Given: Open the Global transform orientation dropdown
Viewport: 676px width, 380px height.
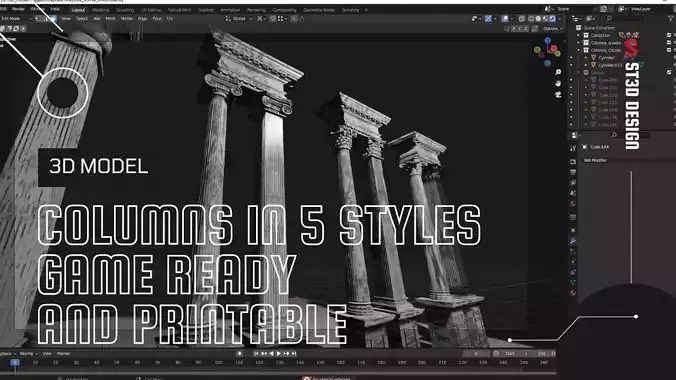Looking at the screenshot, I should pyautogui.click(x=239, y=19).
